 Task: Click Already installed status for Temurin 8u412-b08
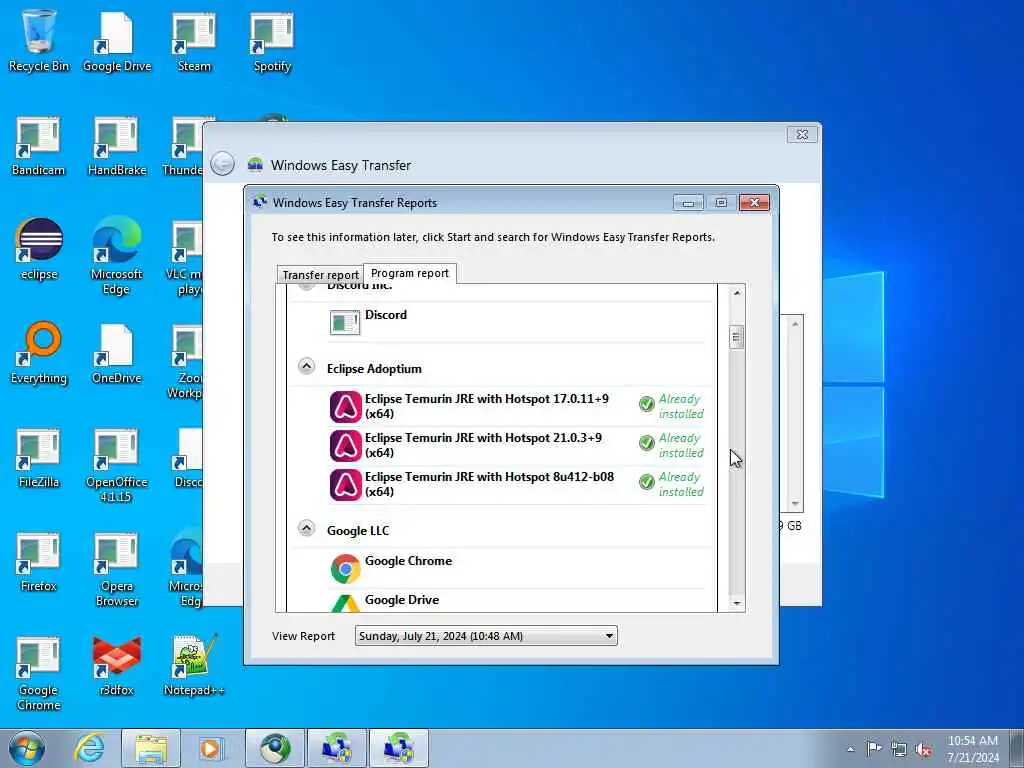pyautogui.click(x=672, y=485)
